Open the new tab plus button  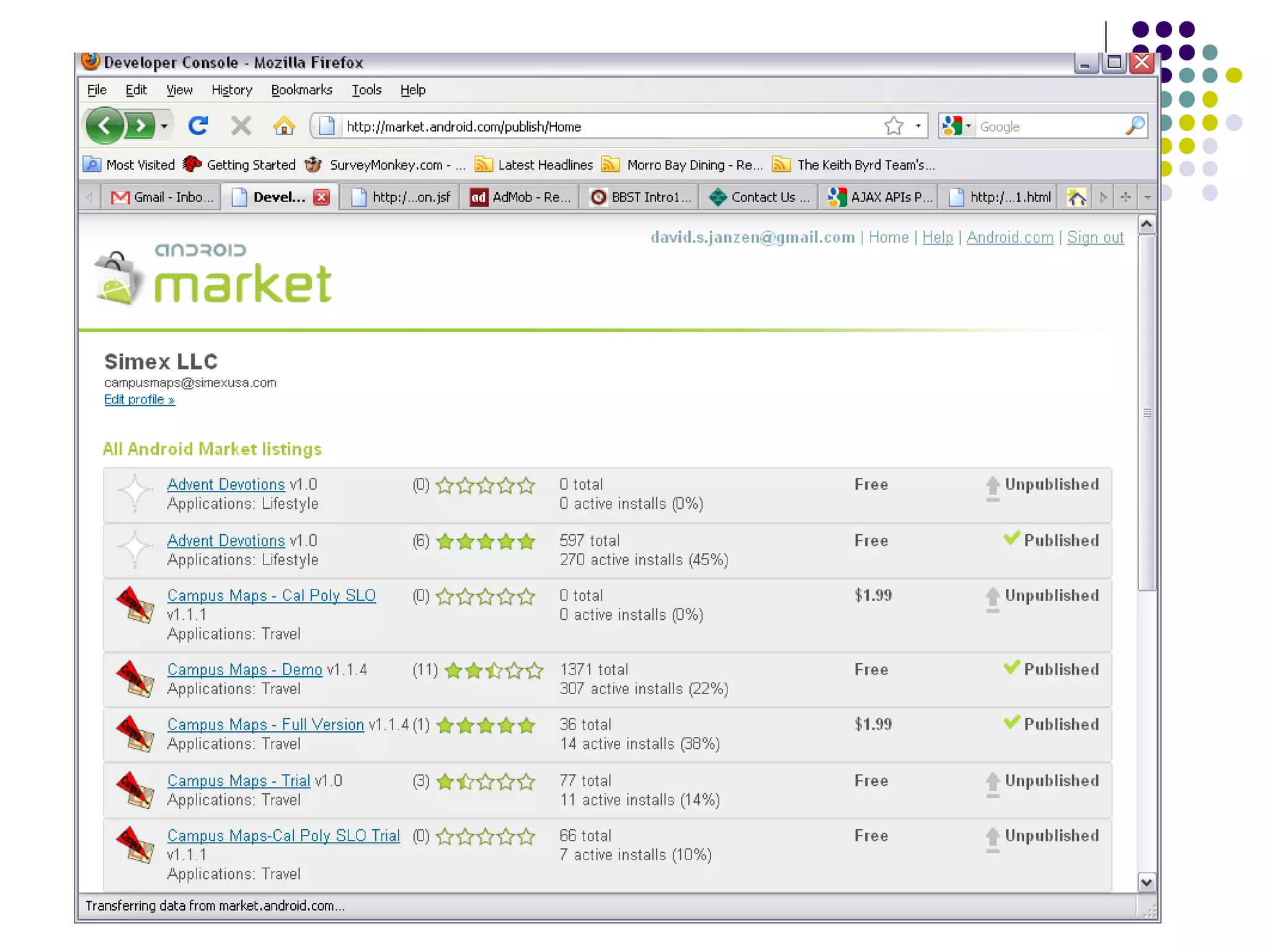[1126, 197]
